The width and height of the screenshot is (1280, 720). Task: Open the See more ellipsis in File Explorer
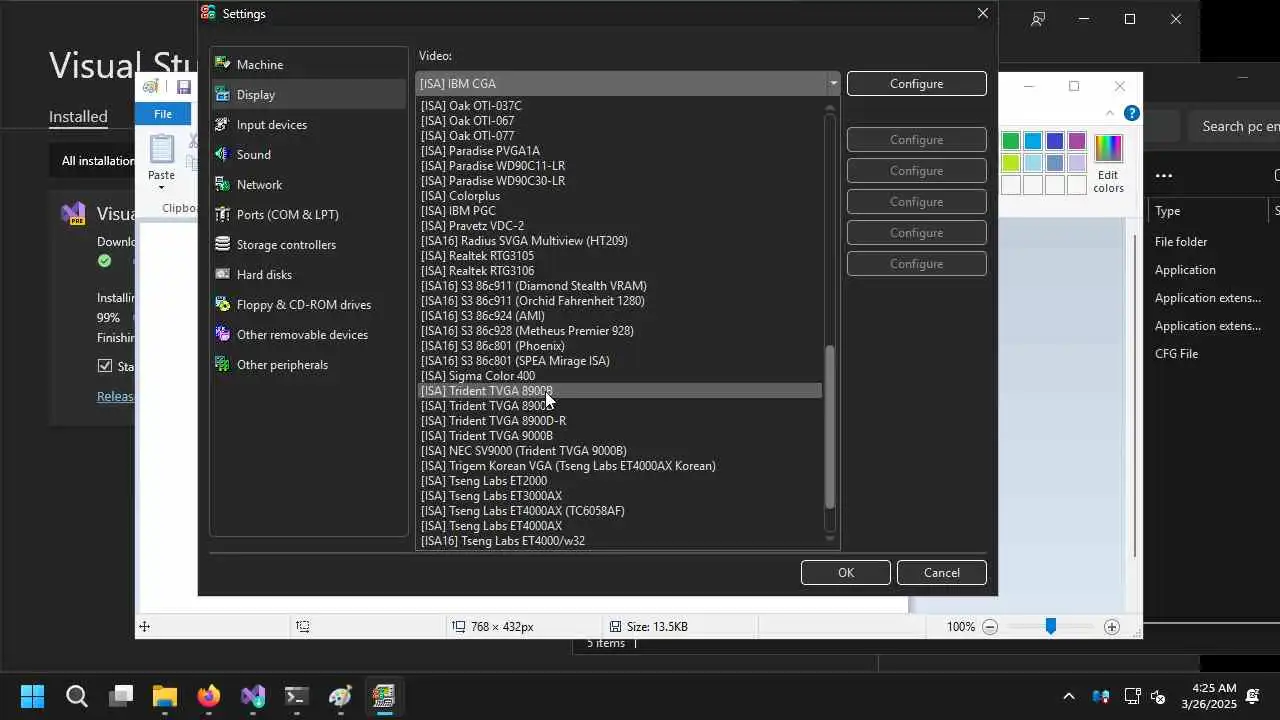point(1163,176)
